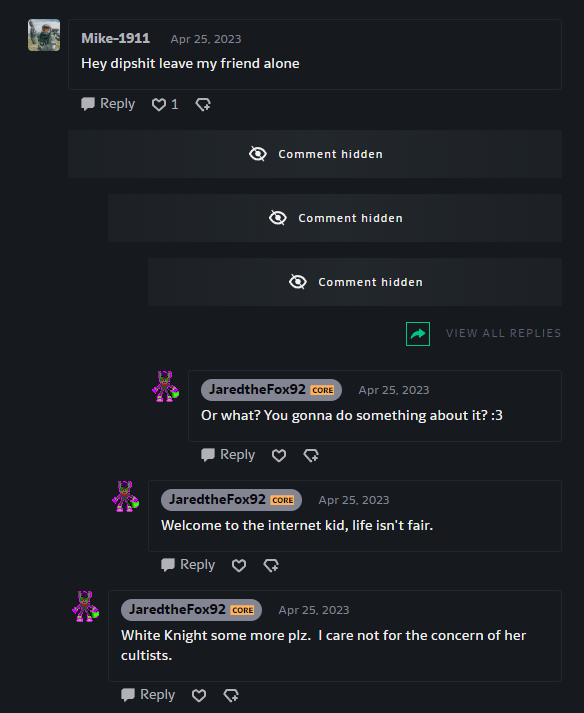Viewport: 584px width, 713px height.
Task: Reveal the third hidden comment
Action: [x=355, y=282]
